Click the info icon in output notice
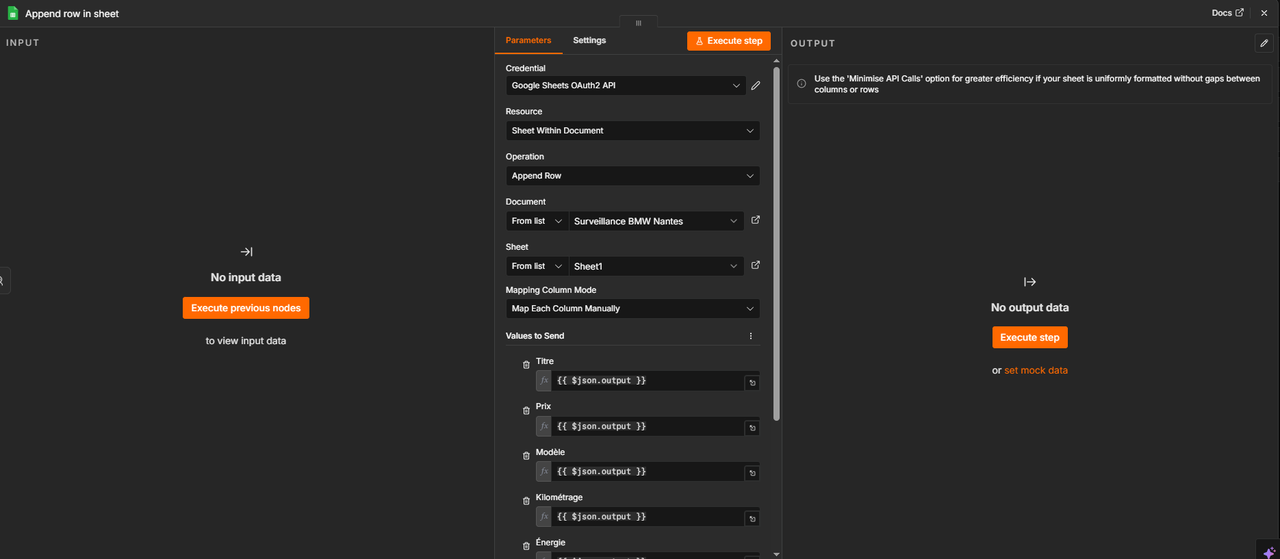This screenshot has width=1280, height=559. pyautogui.click(x=802, y=84)
